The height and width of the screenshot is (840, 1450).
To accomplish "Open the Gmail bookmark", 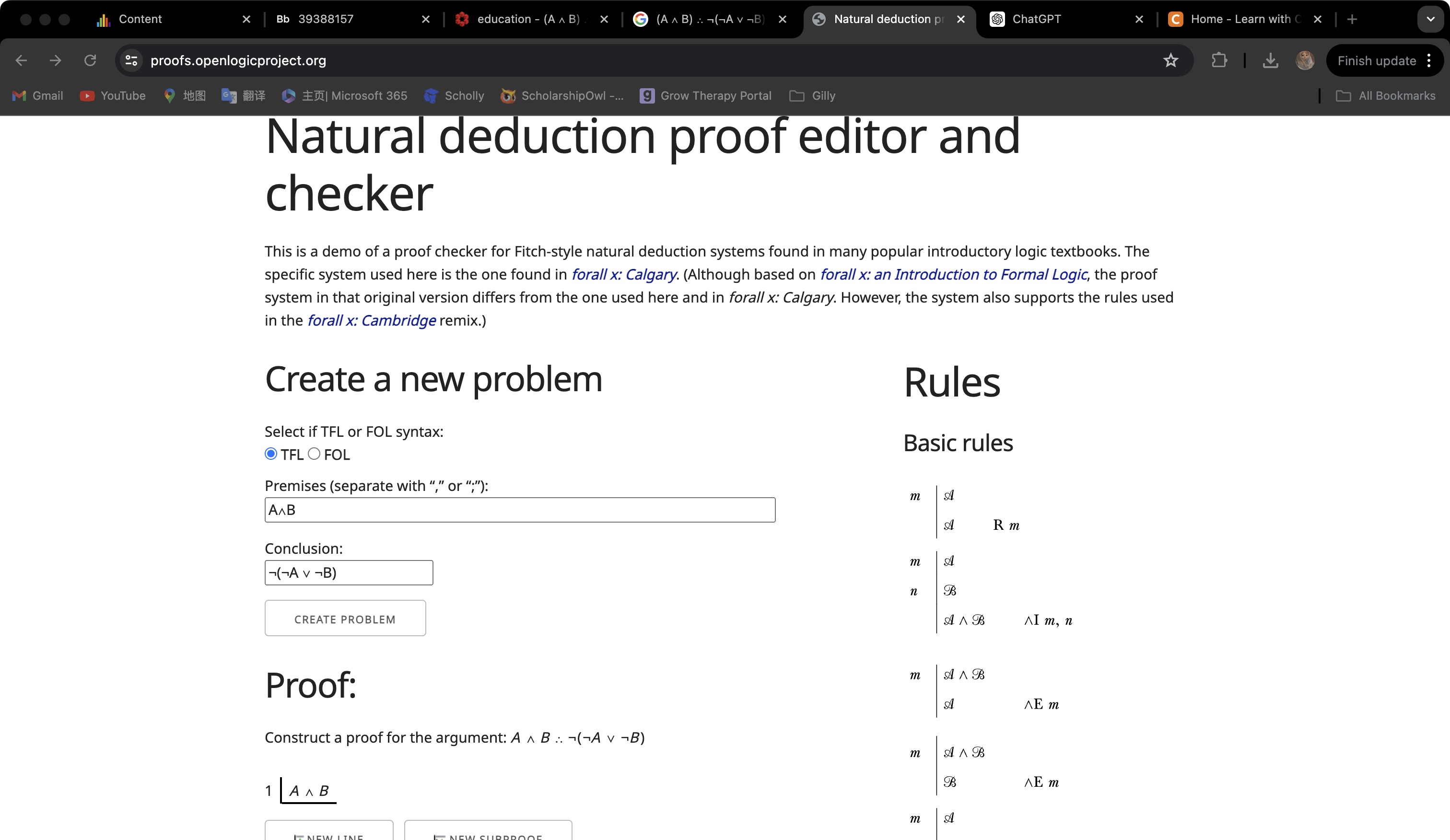I will click(x=37, y=95).
